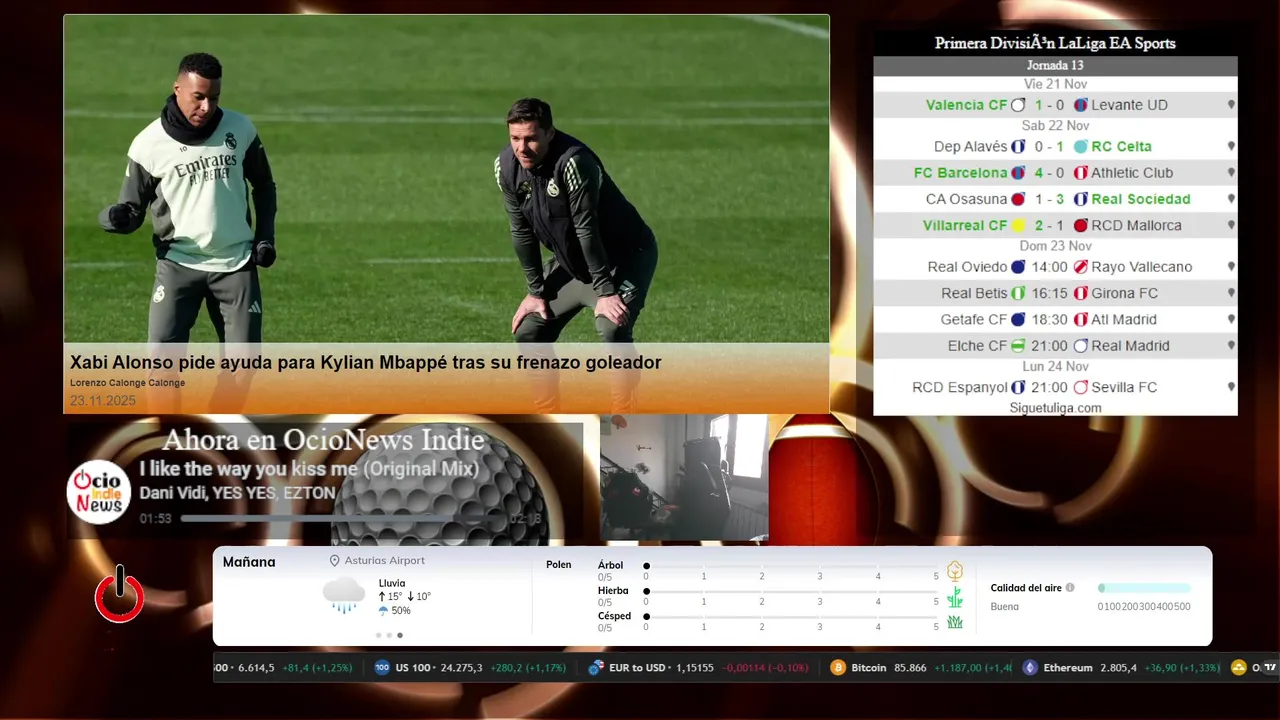Click the artist line Dani Vidi, YES YES, EZTON

click(237, 493)
